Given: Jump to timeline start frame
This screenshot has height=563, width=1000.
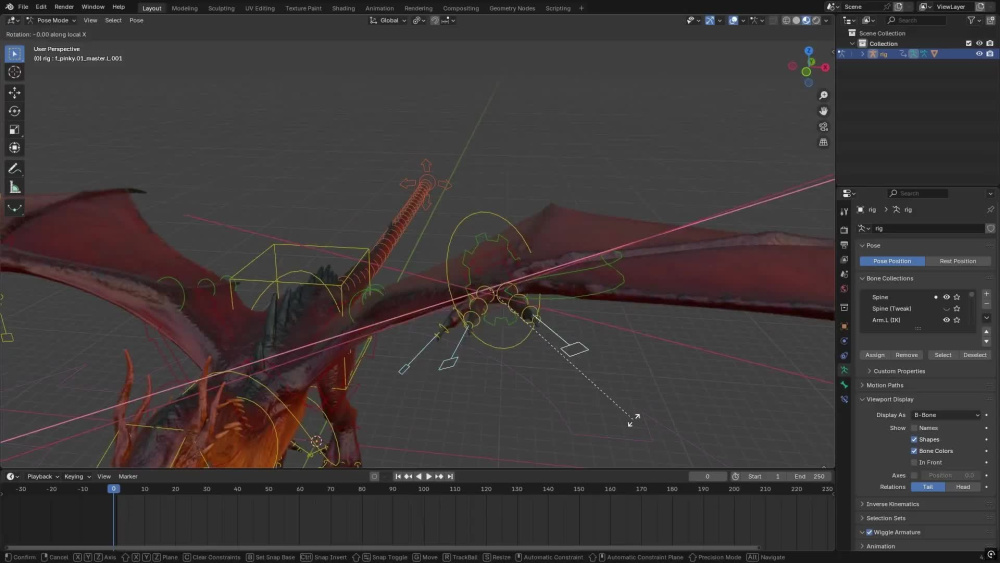Looking at the screenshot, I should pos(397,476).
